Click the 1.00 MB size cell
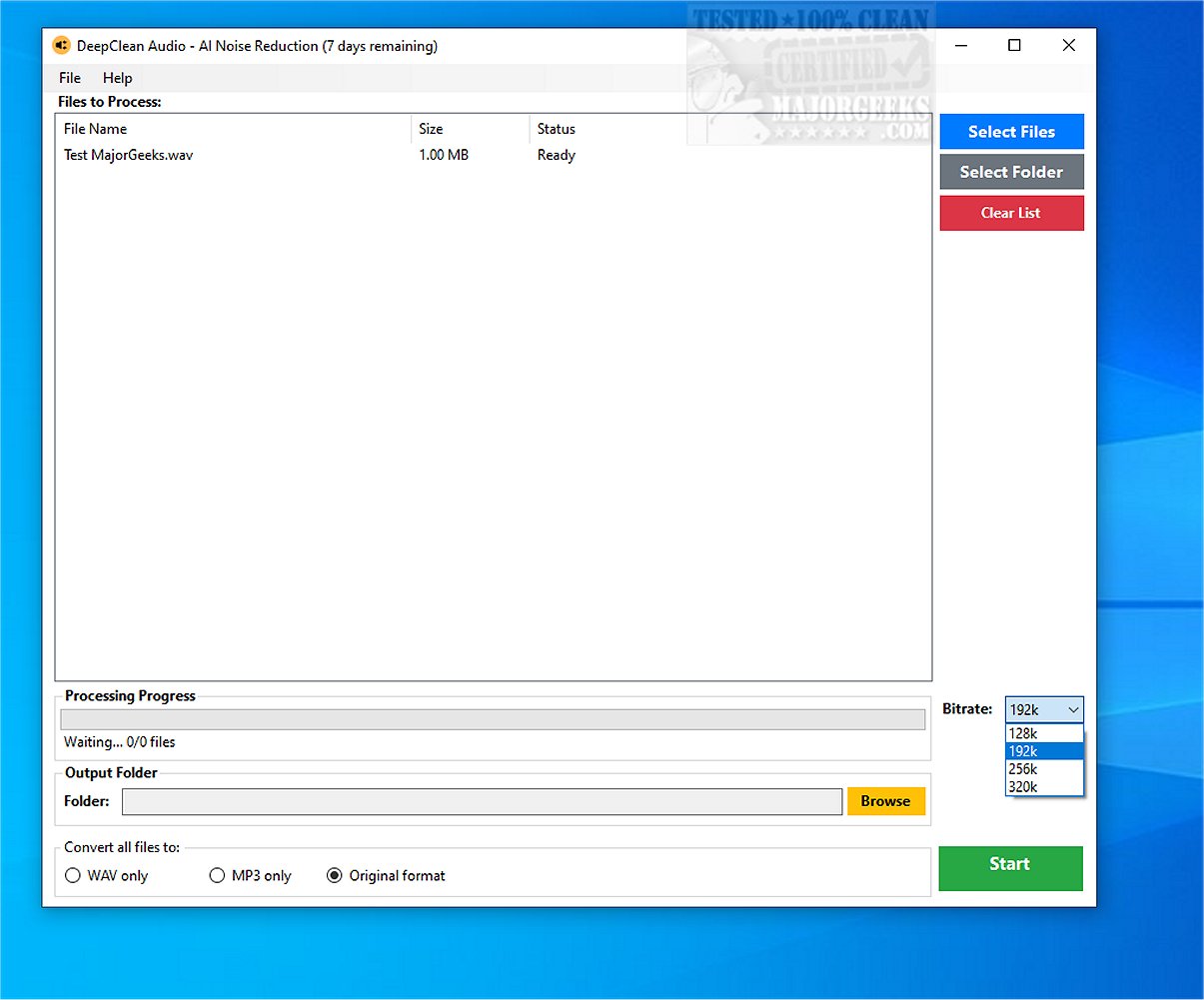This screenshot has width=1204, height=1000. click(x=444, y=155)
